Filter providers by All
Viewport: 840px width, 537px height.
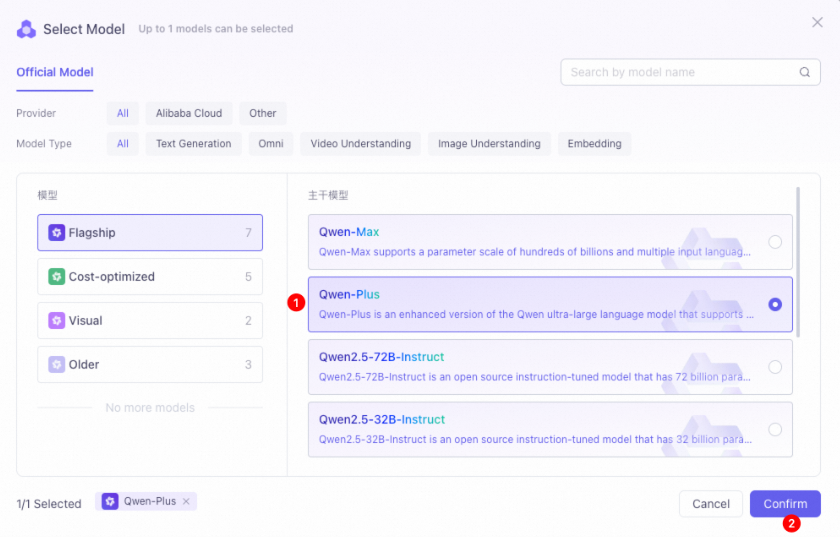(x=123, y=113)
